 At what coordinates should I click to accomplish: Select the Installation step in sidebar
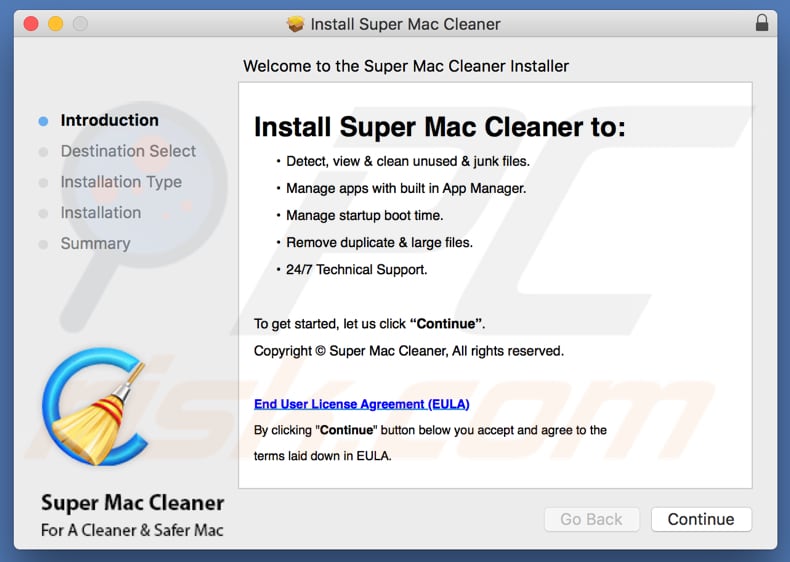(x=101, y=213)
